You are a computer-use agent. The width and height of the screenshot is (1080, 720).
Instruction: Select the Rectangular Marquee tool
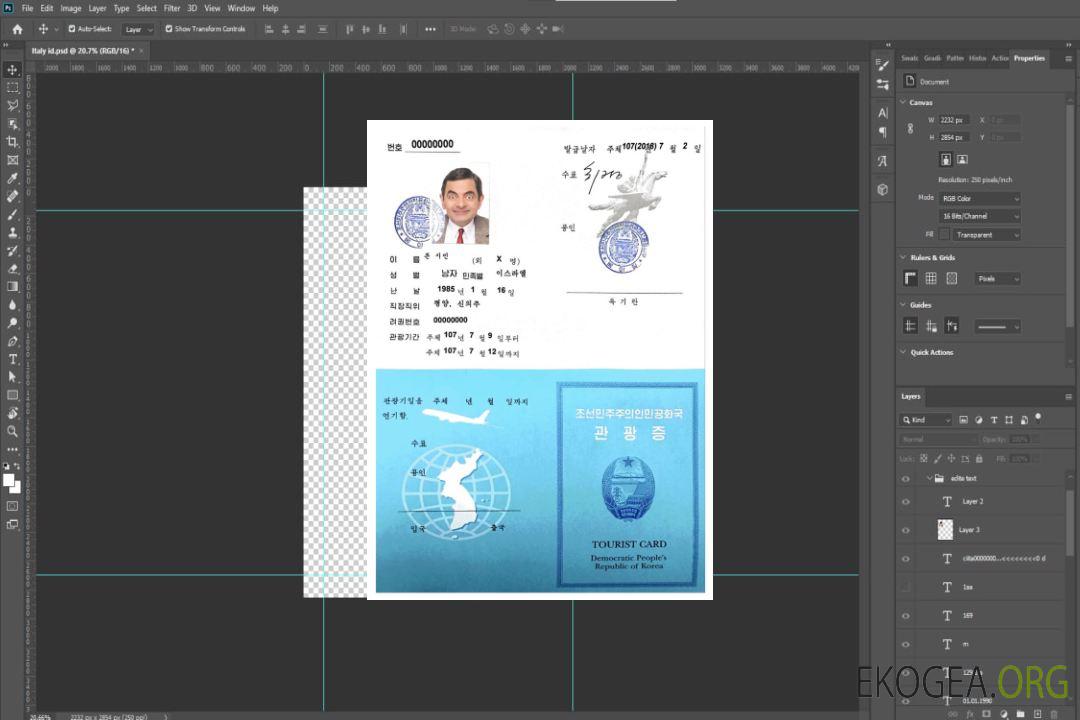click(13, 87)
